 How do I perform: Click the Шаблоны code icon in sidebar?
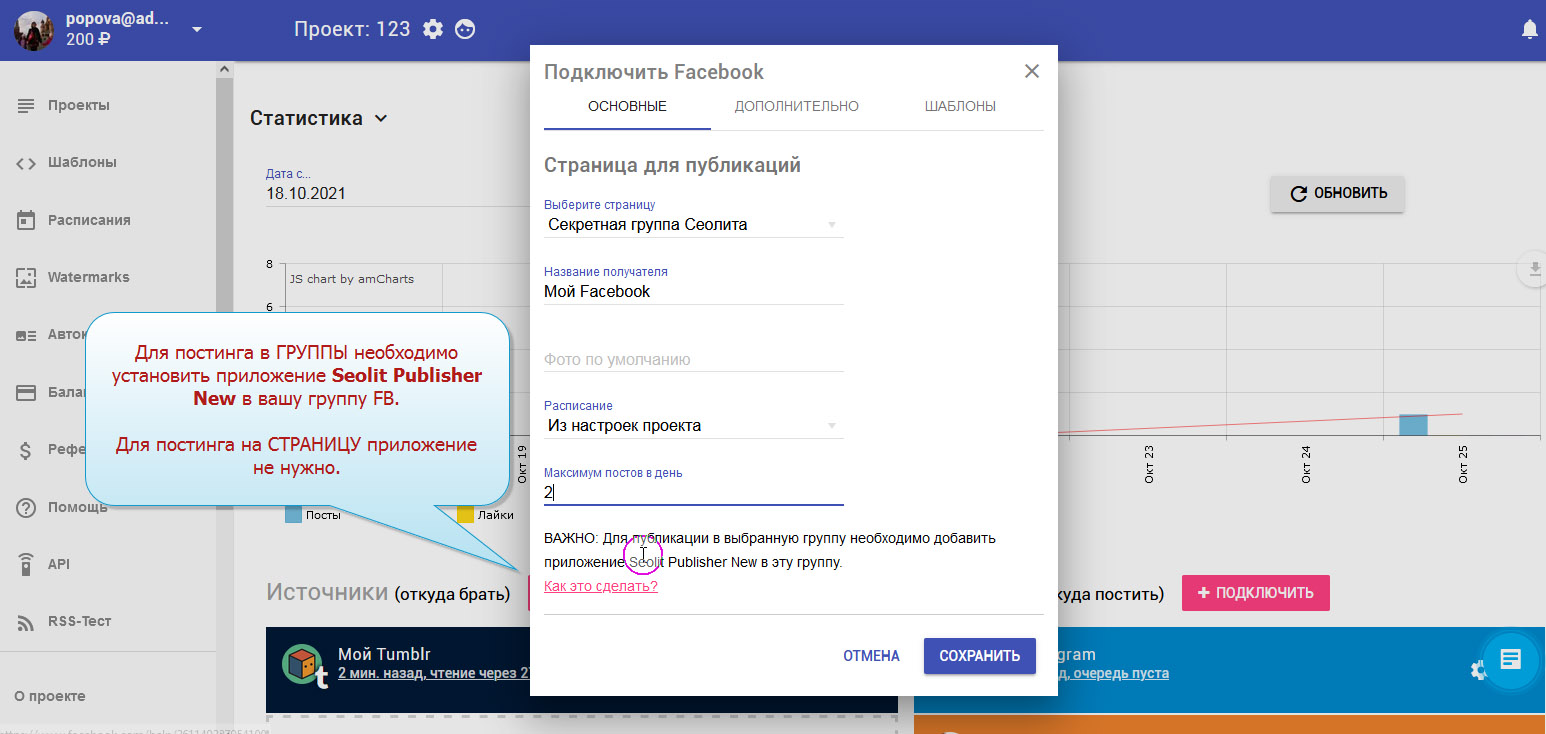click(26, 163)
